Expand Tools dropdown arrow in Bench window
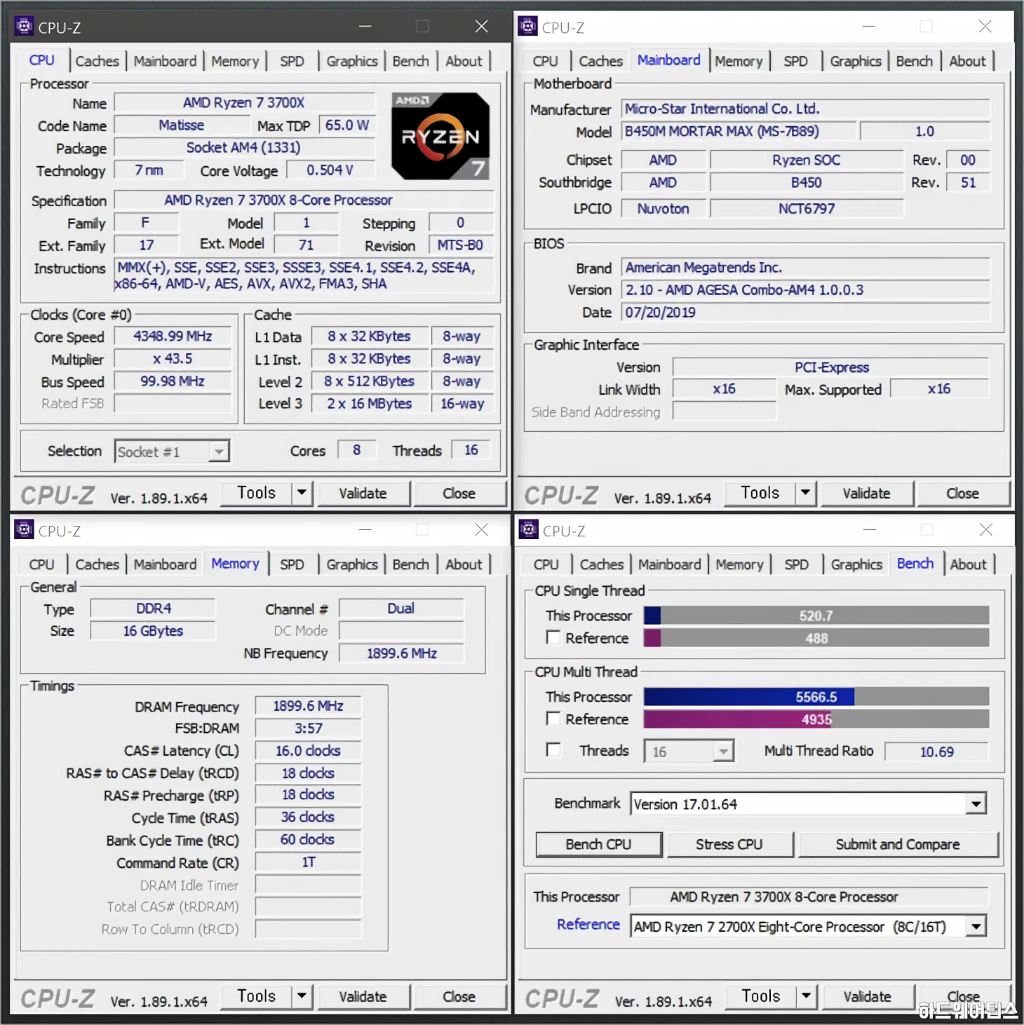1024x1025 pixels. [806, 996]
